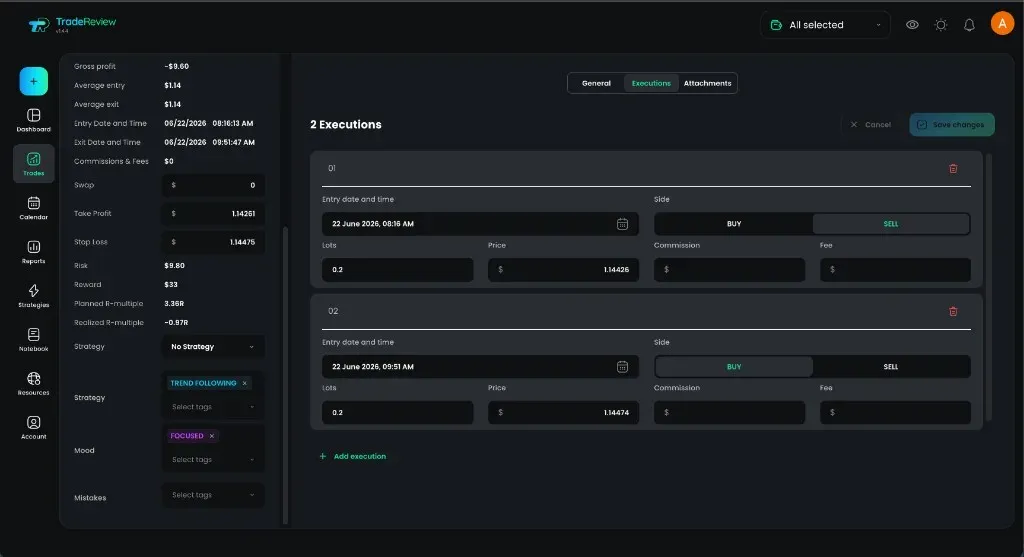The height and width of the screenshot is (557, 1024).
Task: Click execution 01 Fee field
Action: click(895, 270)
